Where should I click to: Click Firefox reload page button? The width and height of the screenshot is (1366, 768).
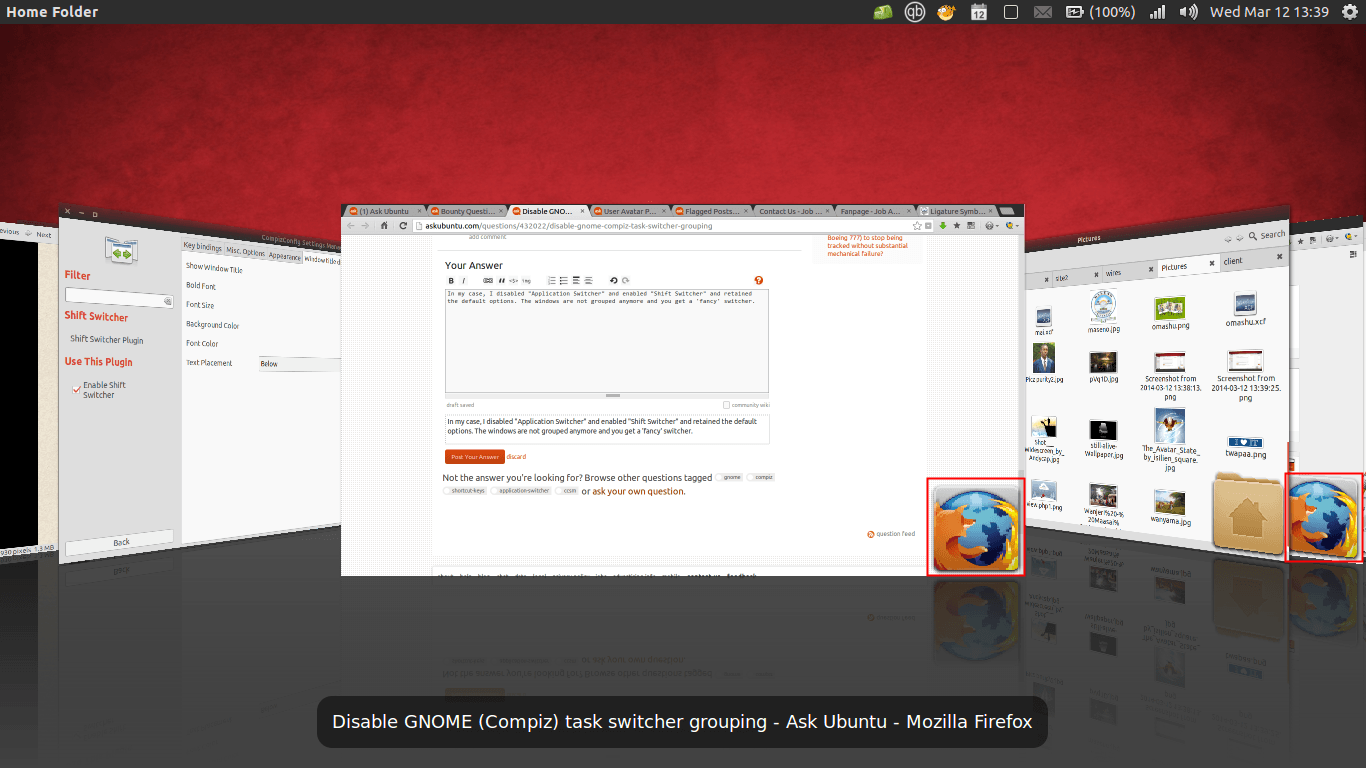[x=403, y=226]
